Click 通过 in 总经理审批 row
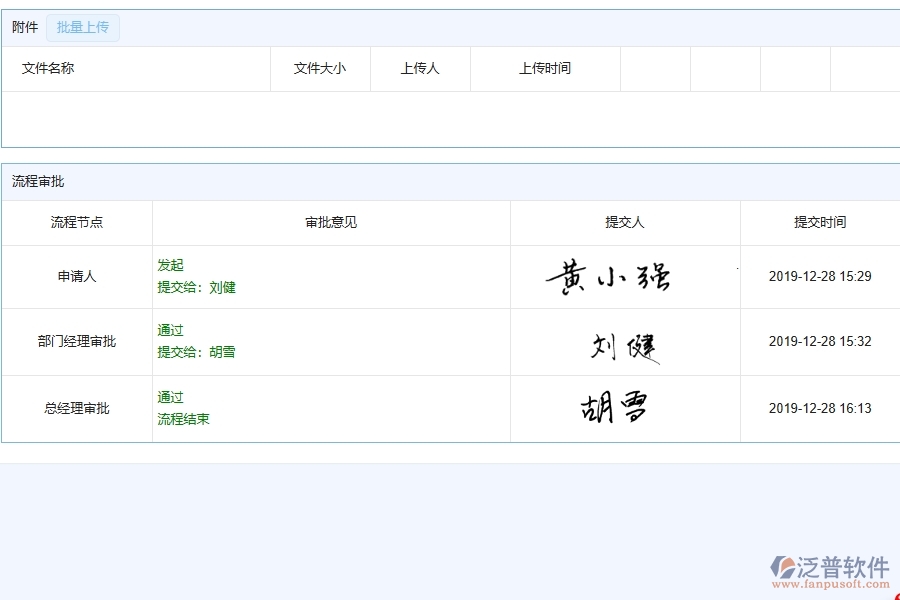Screen dimensions: 900x600 (170, 397)
